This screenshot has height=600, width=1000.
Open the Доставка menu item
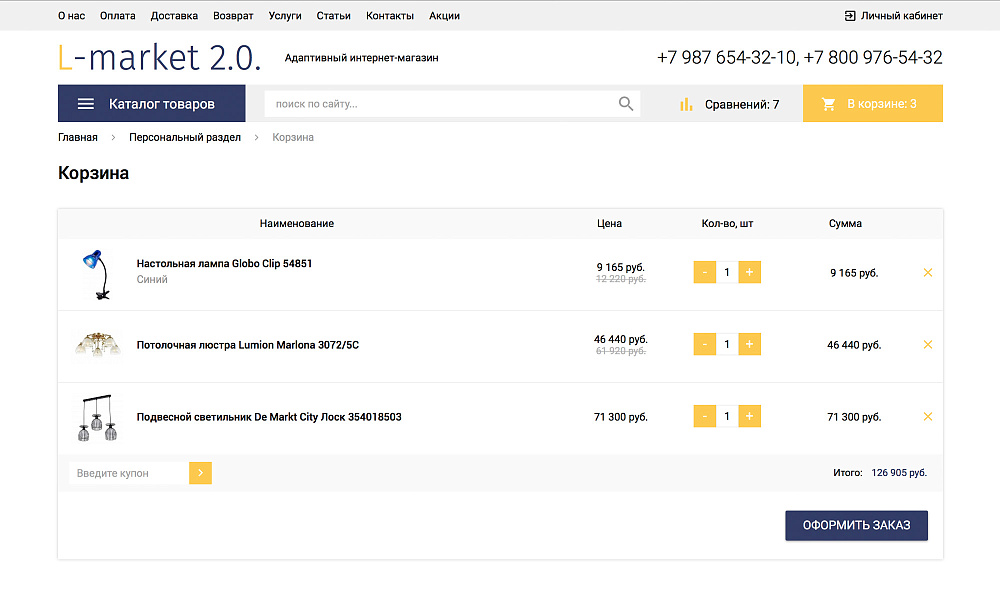pos(174,15)
